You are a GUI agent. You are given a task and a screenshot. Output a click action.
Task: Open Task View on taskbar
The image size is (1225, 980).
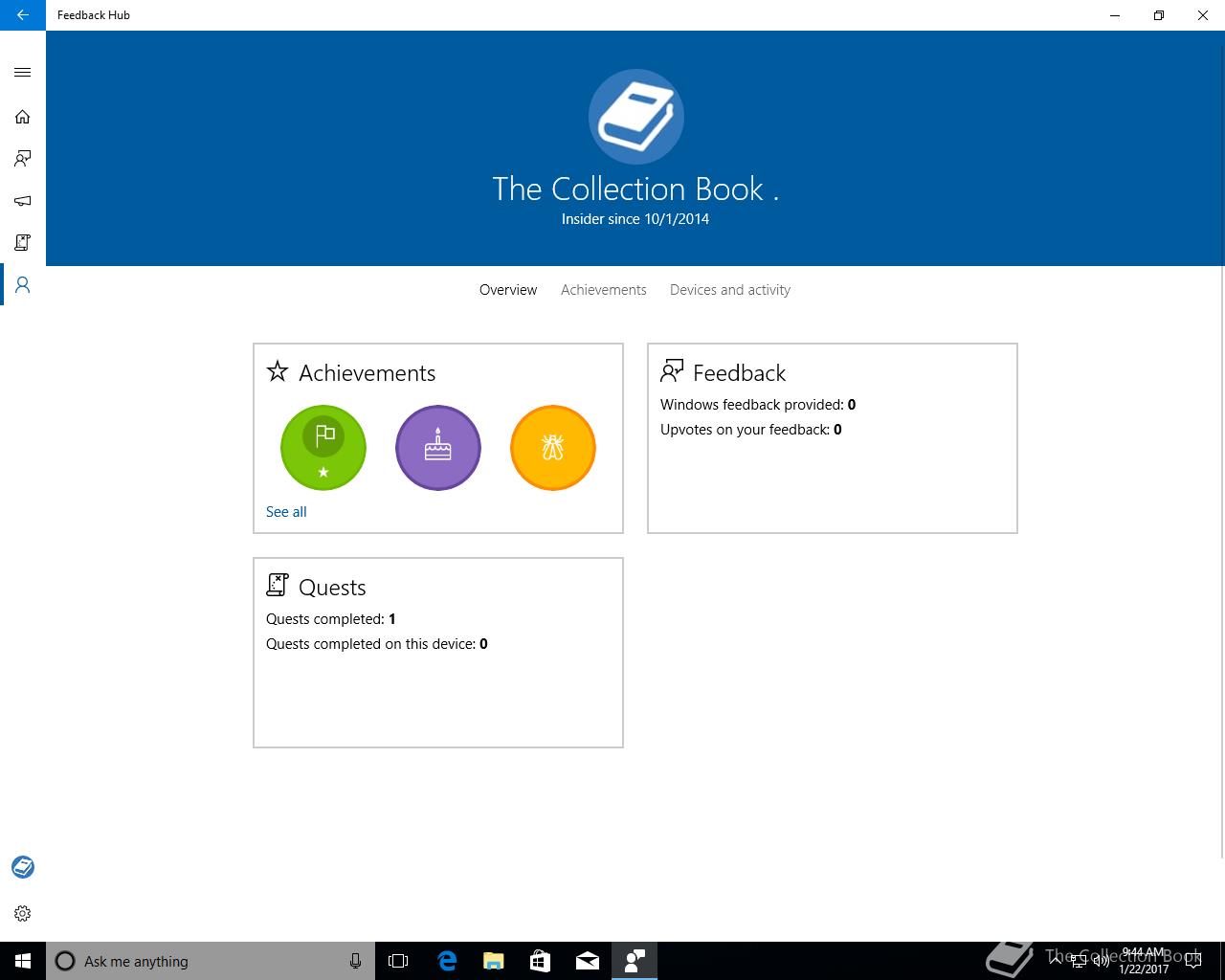[398, 961]
